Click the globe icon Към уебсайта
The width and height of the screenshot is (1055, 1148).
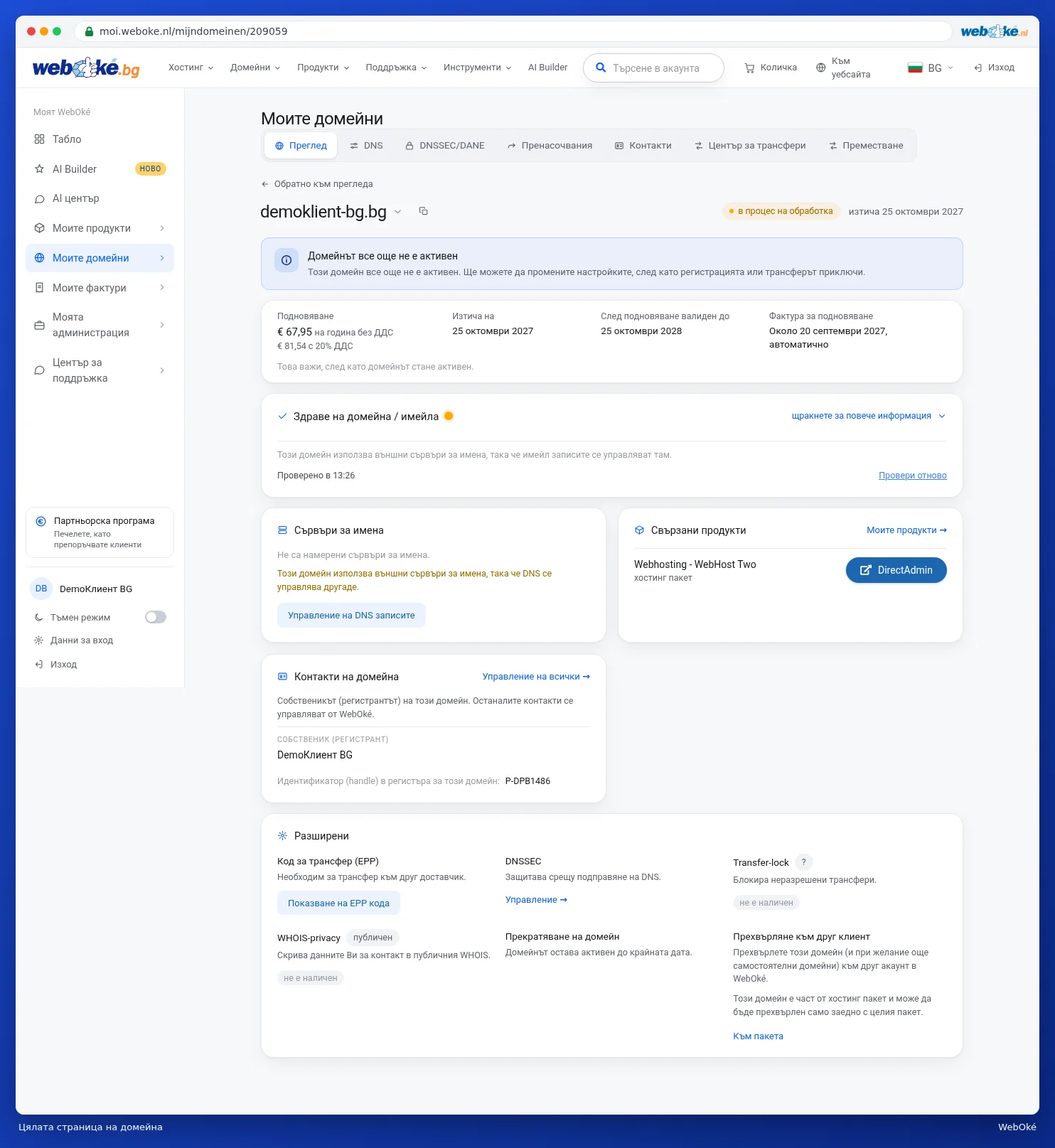pos(821,68)
